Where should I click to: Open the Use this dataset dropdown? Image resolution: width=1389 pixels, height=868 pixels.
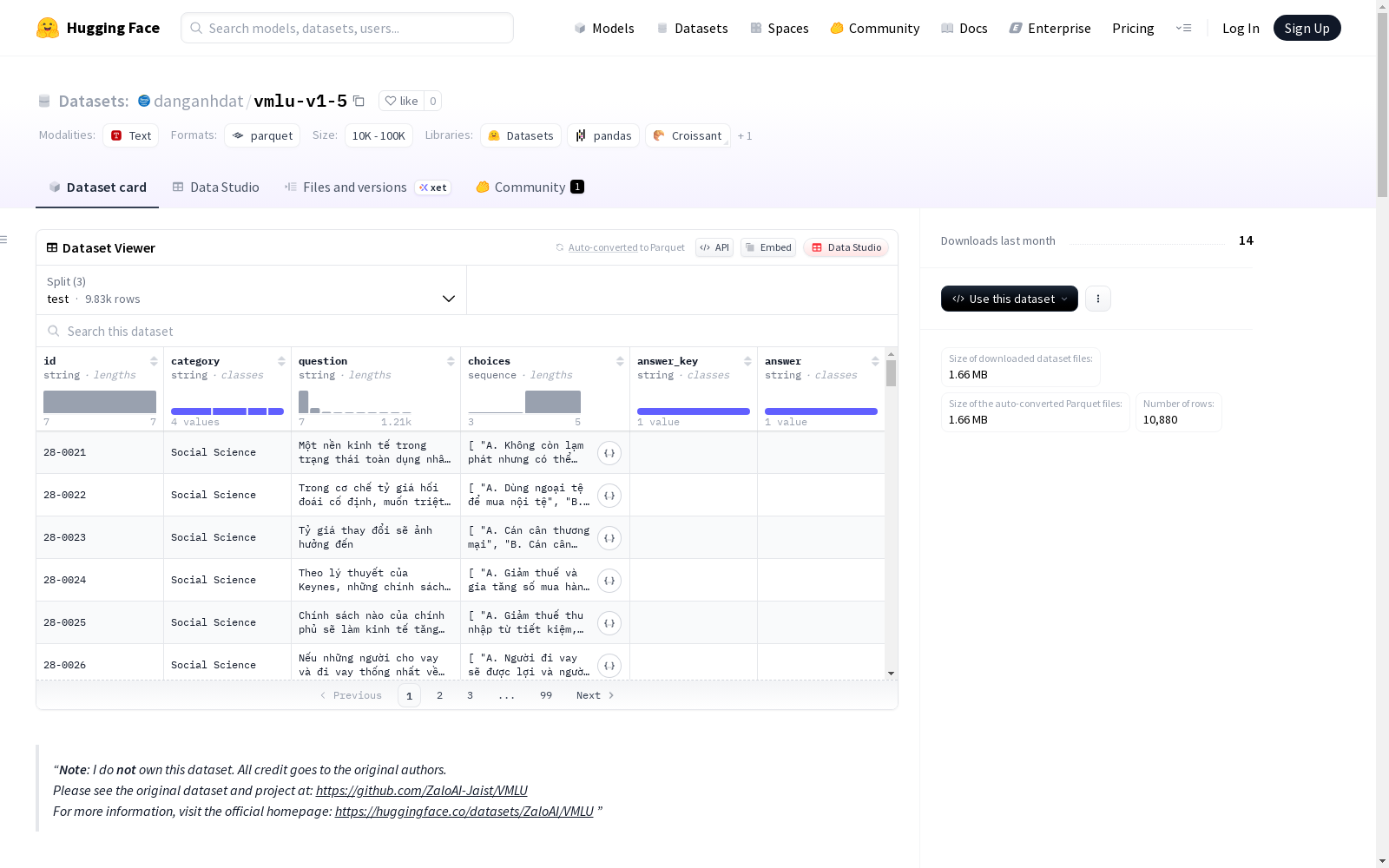point(1010,299)
